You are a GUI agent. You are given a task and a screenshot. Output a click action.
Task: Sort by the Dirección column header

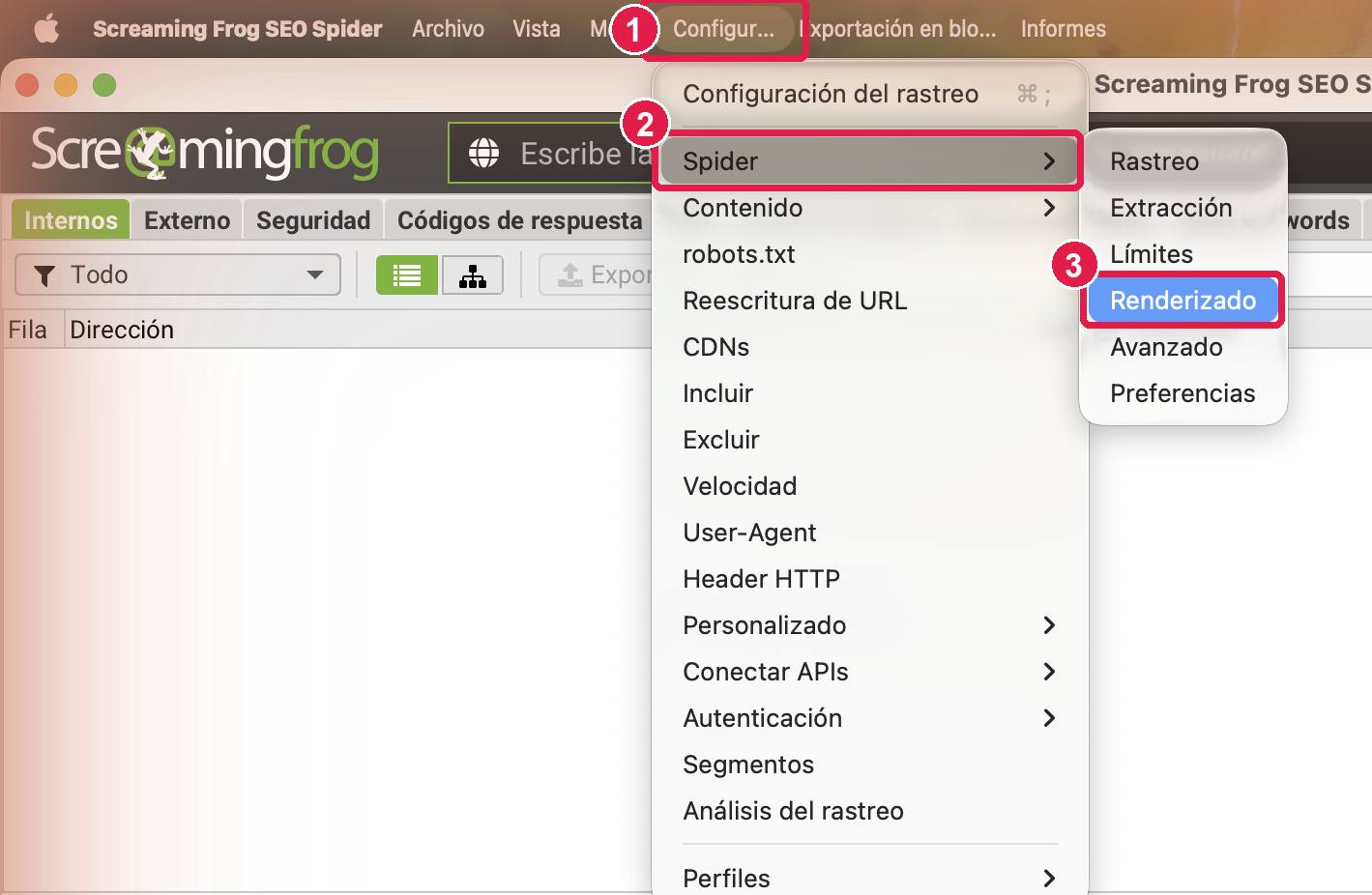[122, 330]
